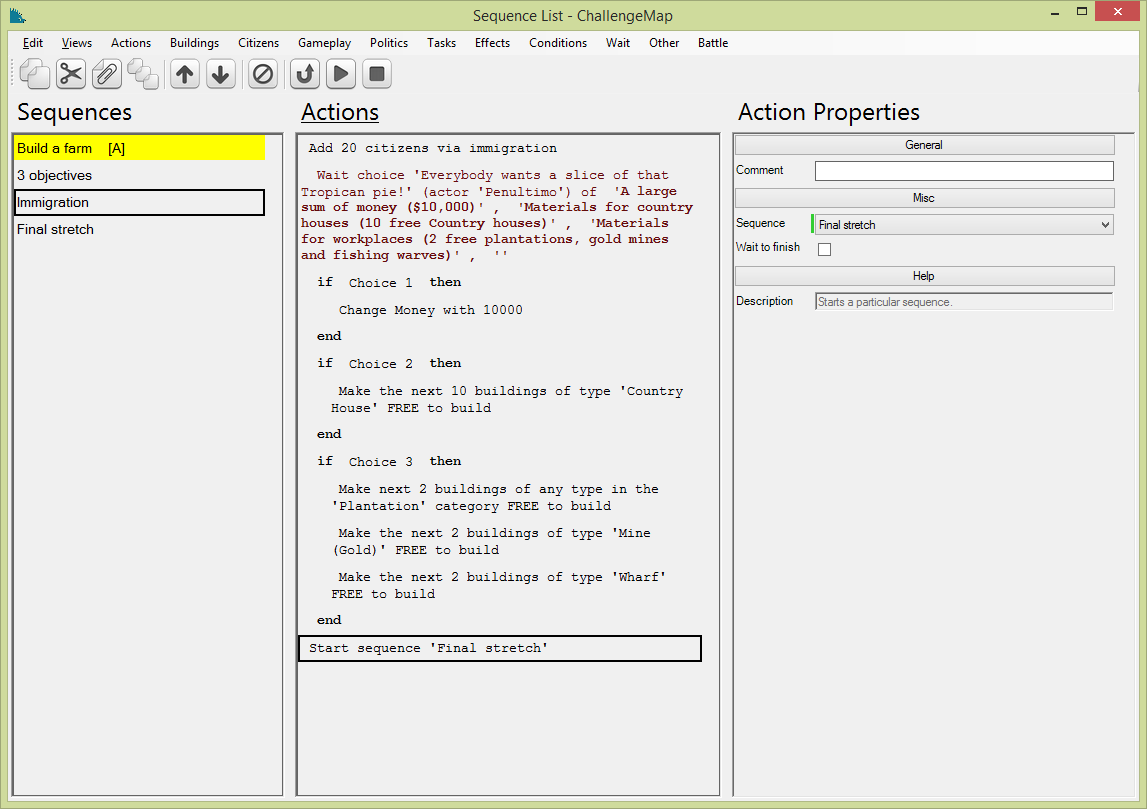The width and height of the screenshot is (1147, 809).
Task: Open the Actions menu
Action: pos(131,42)
